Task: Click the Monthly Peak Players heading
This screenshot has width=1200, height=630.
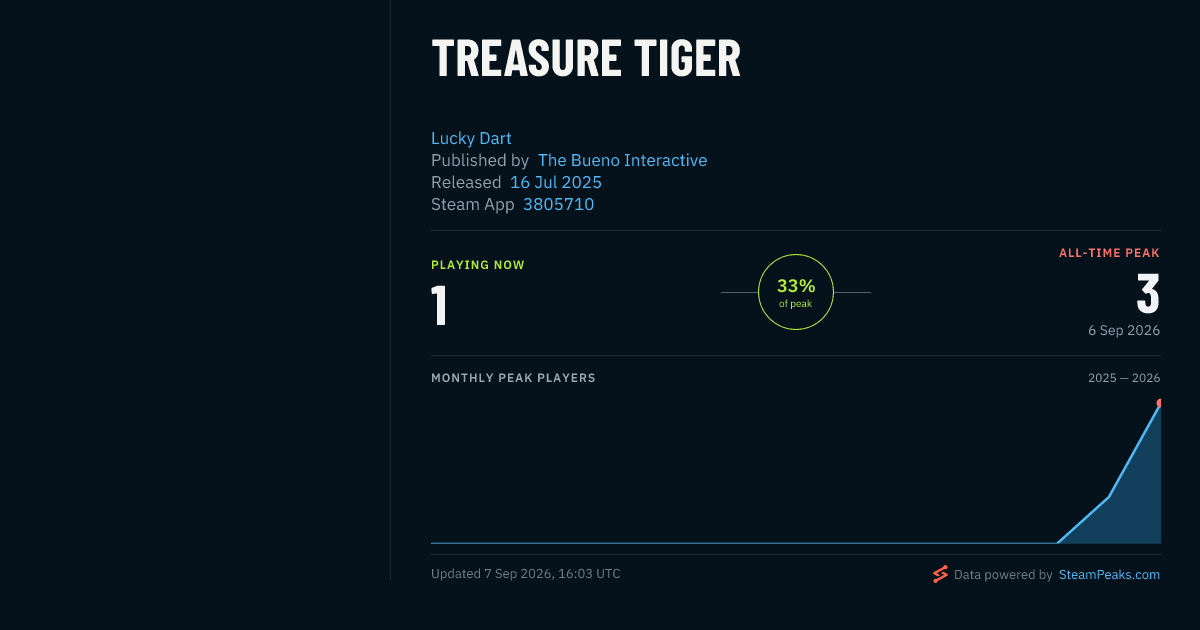Action: [513, 378]
